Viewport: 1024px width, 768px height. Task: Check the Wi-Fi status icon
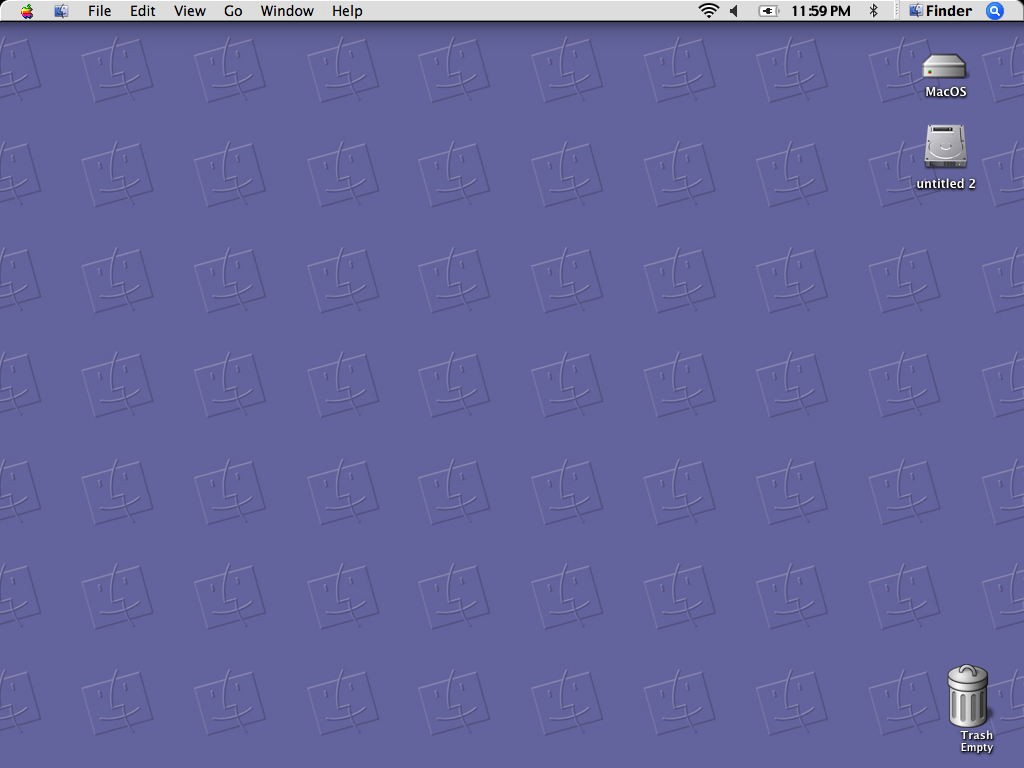click(x=709, y=10)
